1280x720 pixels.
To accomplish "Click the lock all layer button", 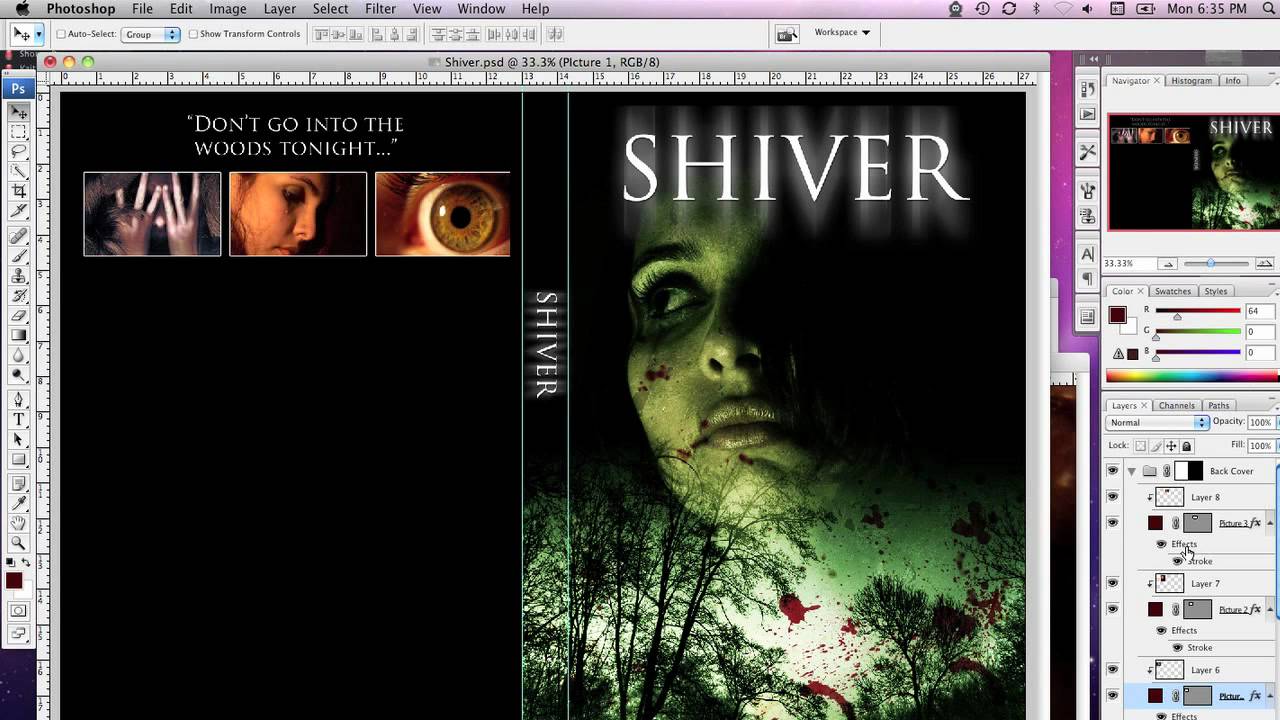I will (x=1187, y=446).
